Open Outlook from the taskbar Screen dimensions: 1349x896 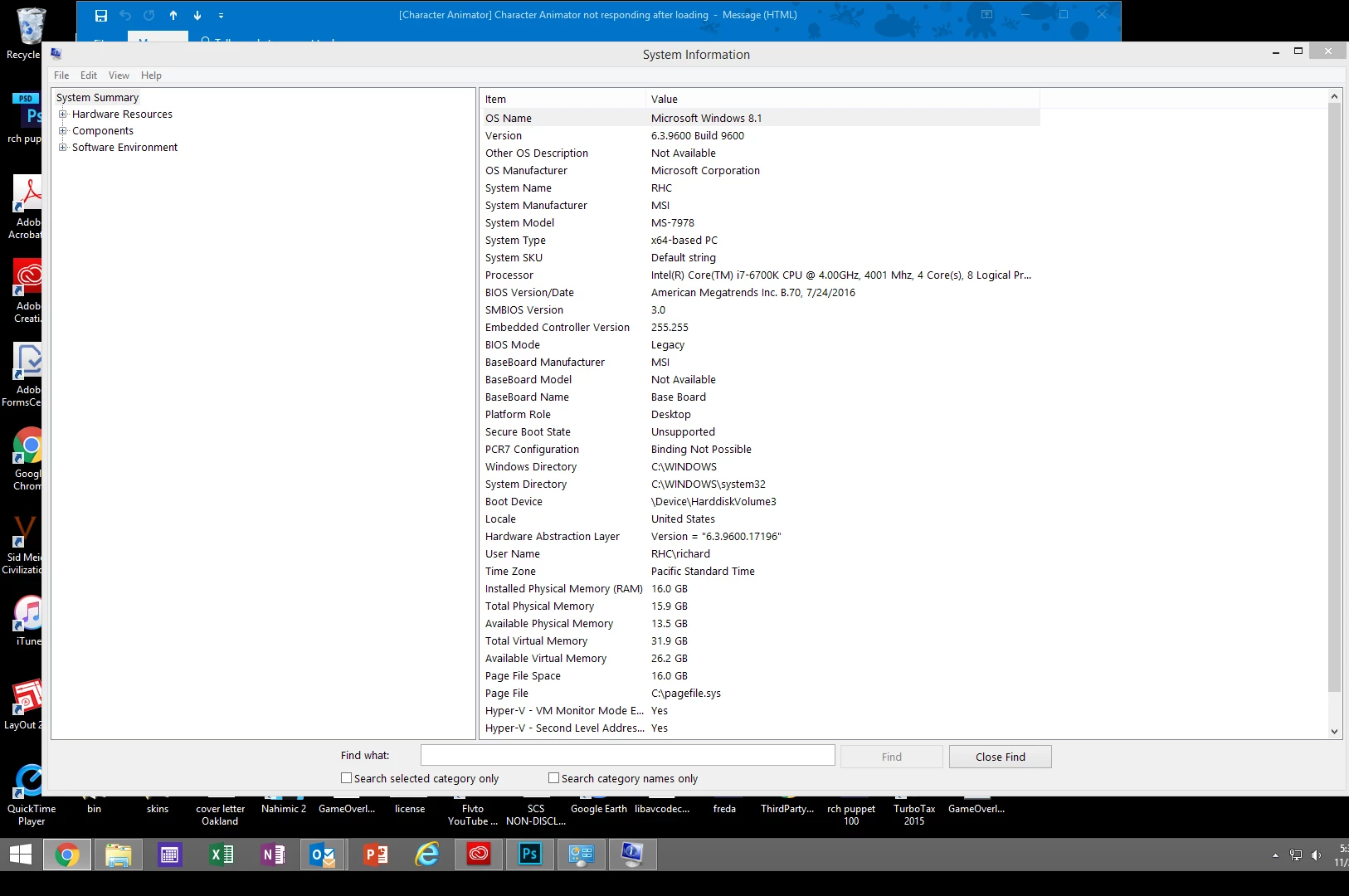coord(324,855)
